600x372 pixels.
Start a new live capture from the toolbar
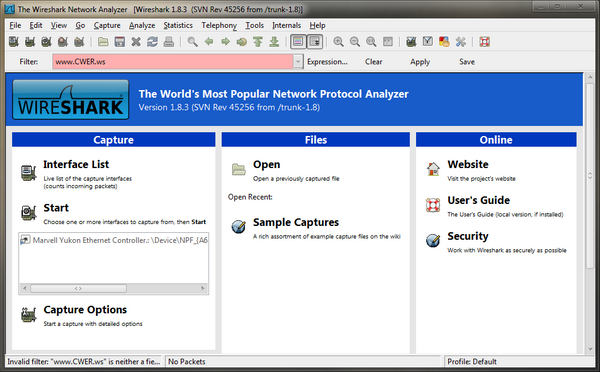coord(47,42)
